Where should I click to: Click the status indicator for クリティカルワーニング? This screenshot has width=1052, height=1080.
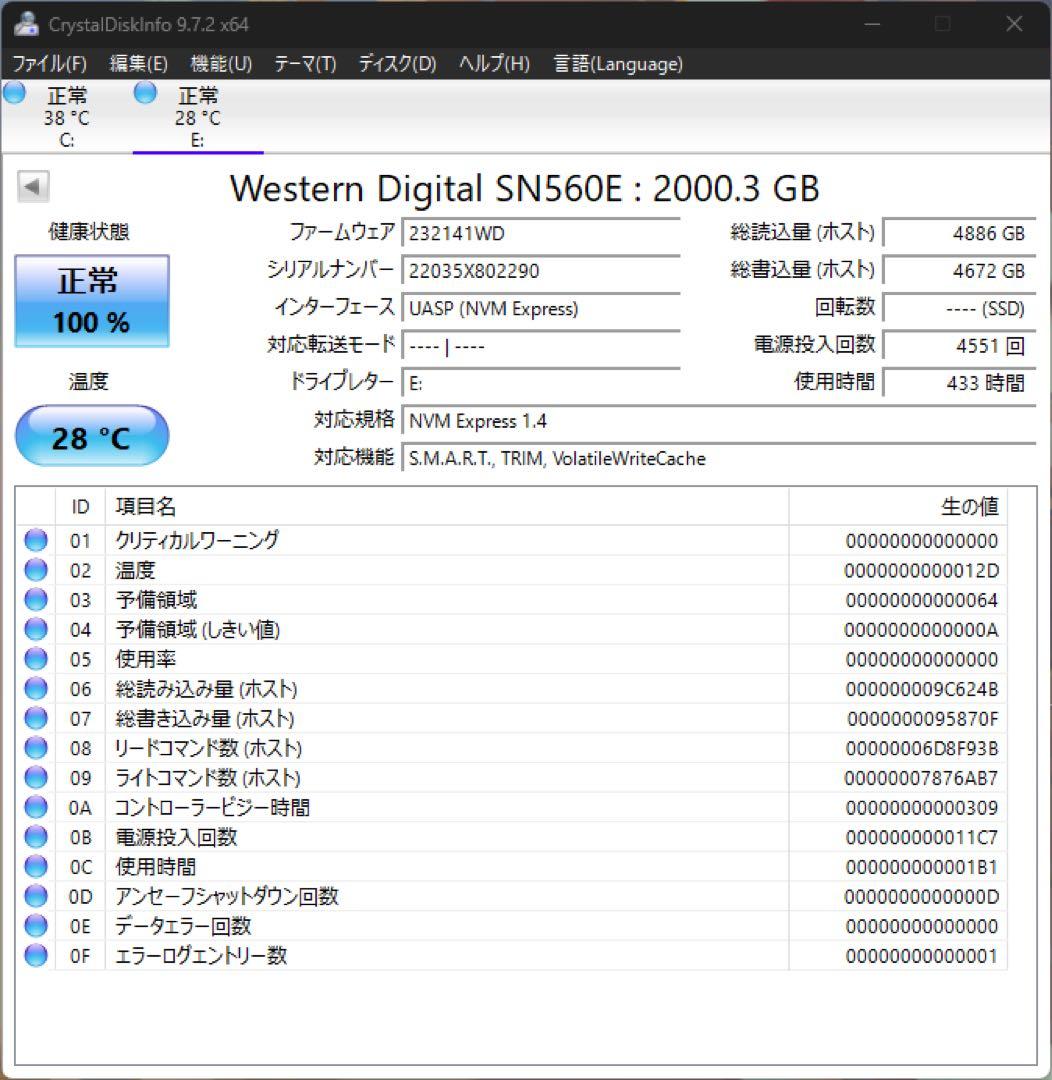point(35,540)
